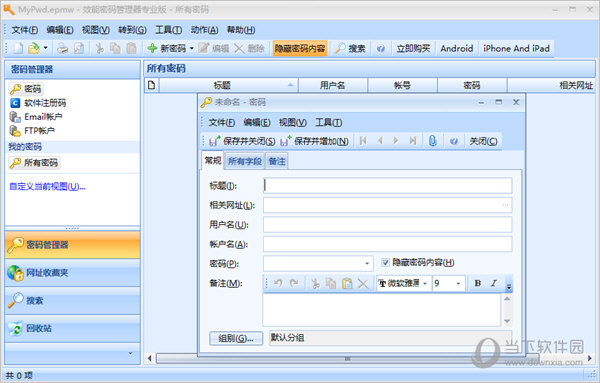Click the previous record arrow icon
This screenshot has height=383, width=600.
point(380,141)
